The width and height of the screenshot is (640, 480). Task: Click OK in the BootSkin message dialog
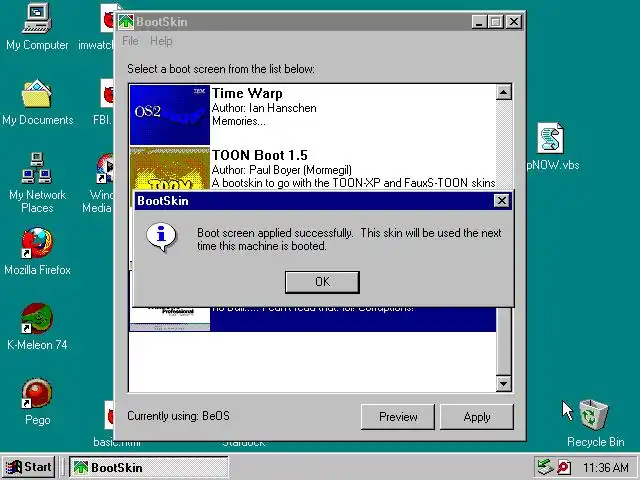coord(322,282)
